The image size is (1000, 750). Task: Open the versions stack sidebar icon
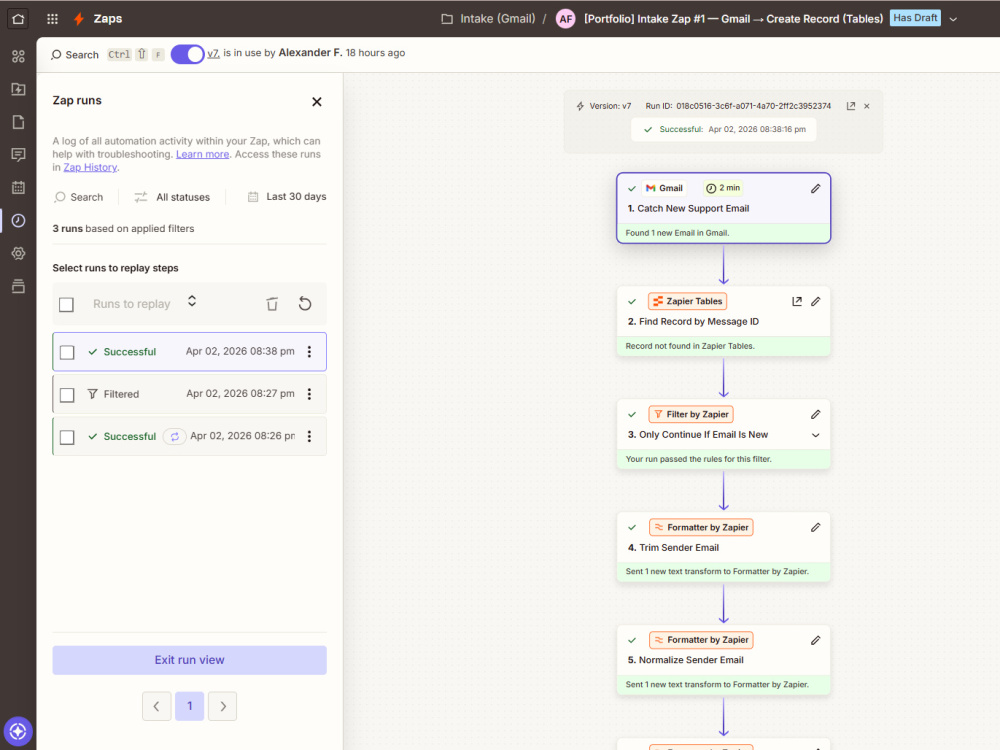(18, 286)
